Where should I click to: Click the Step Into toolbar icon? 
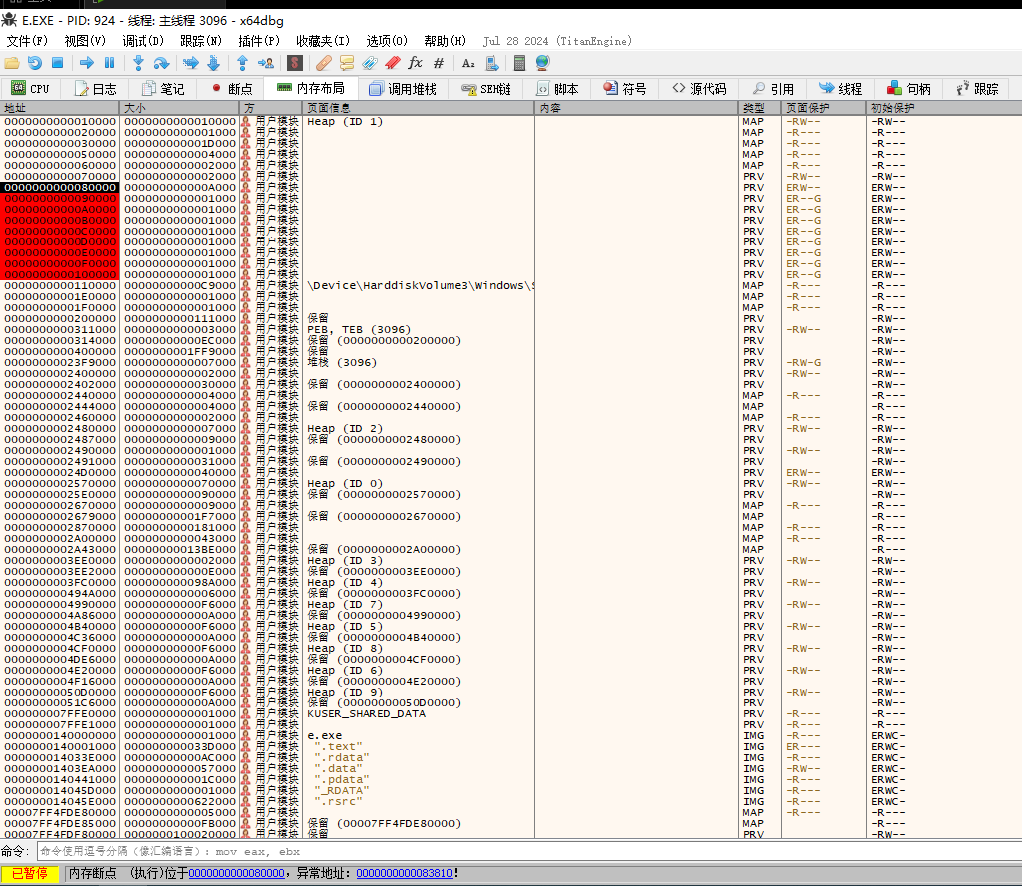point(138,63)
